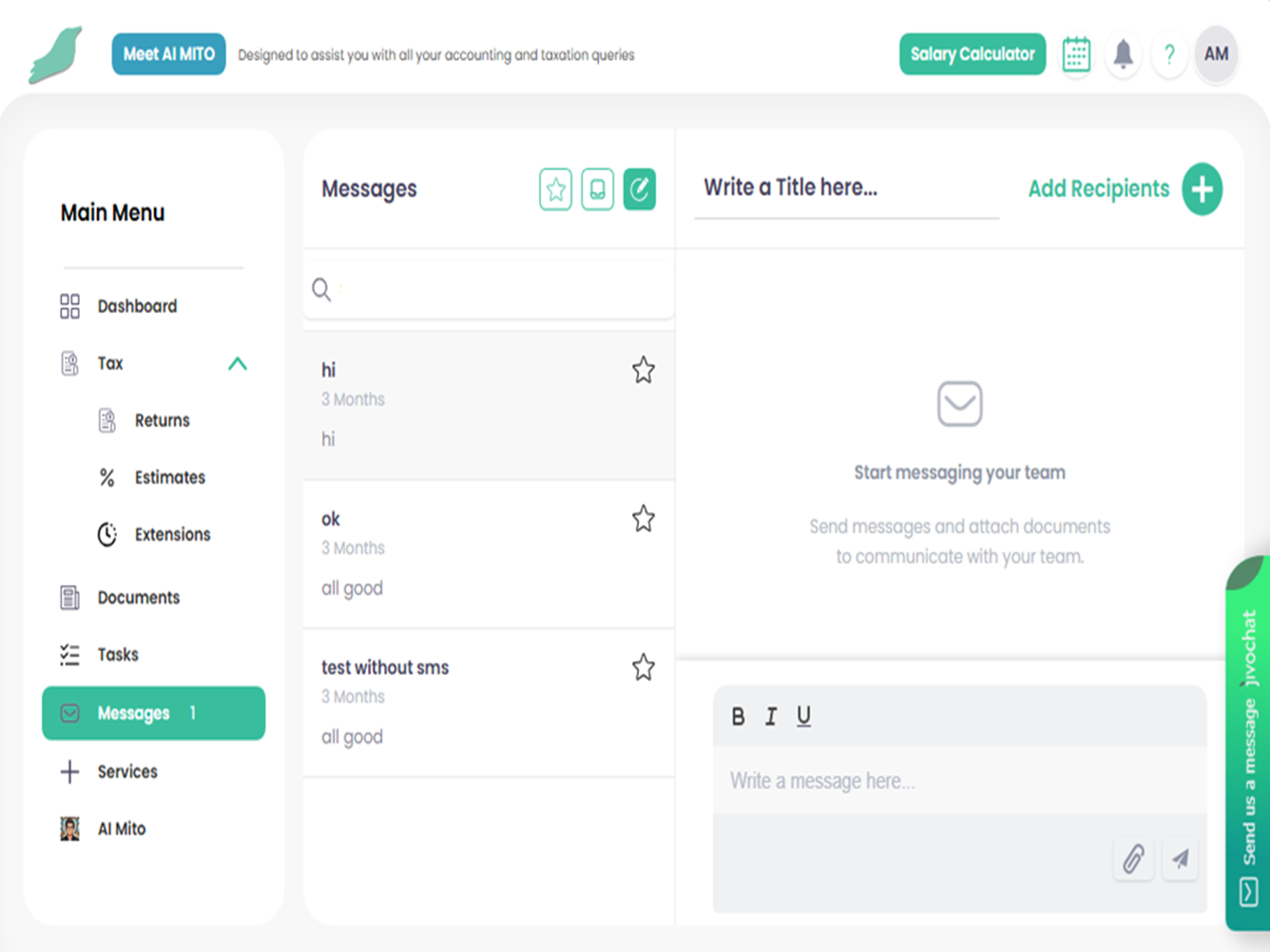
Task: Click the search magnifier icon
Action: click(x=321, y=290)
